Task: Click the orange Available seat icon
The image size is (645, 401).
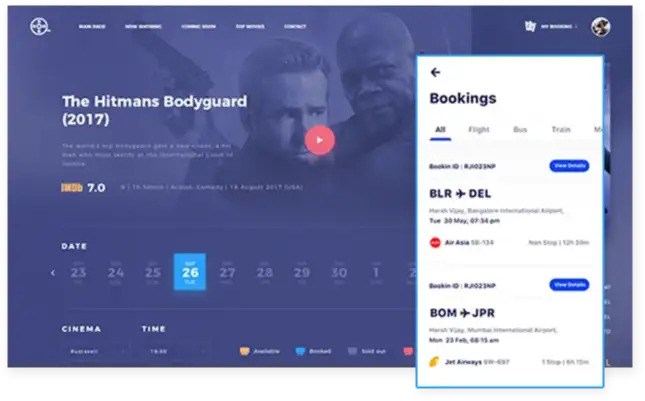Action: point(244,351)
